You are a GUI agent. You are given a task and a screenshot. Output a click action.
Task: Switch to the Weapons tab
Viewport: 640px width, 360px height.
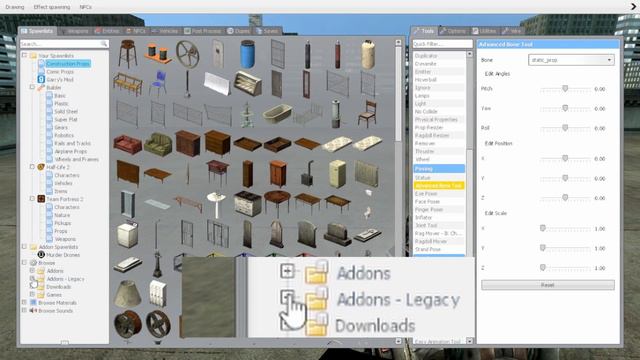click(75, 31)
